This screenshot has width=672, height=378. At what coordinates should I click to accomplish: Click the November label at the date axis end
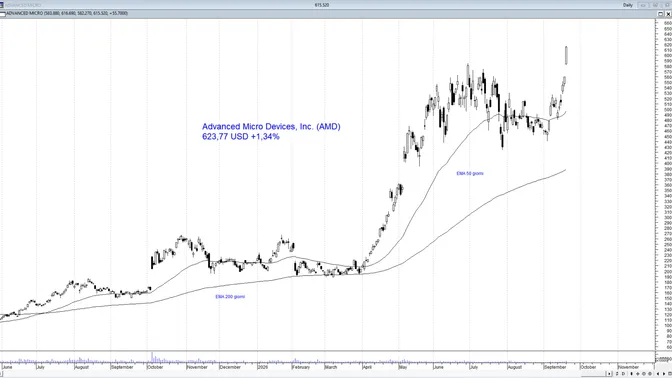coord(629,367)
